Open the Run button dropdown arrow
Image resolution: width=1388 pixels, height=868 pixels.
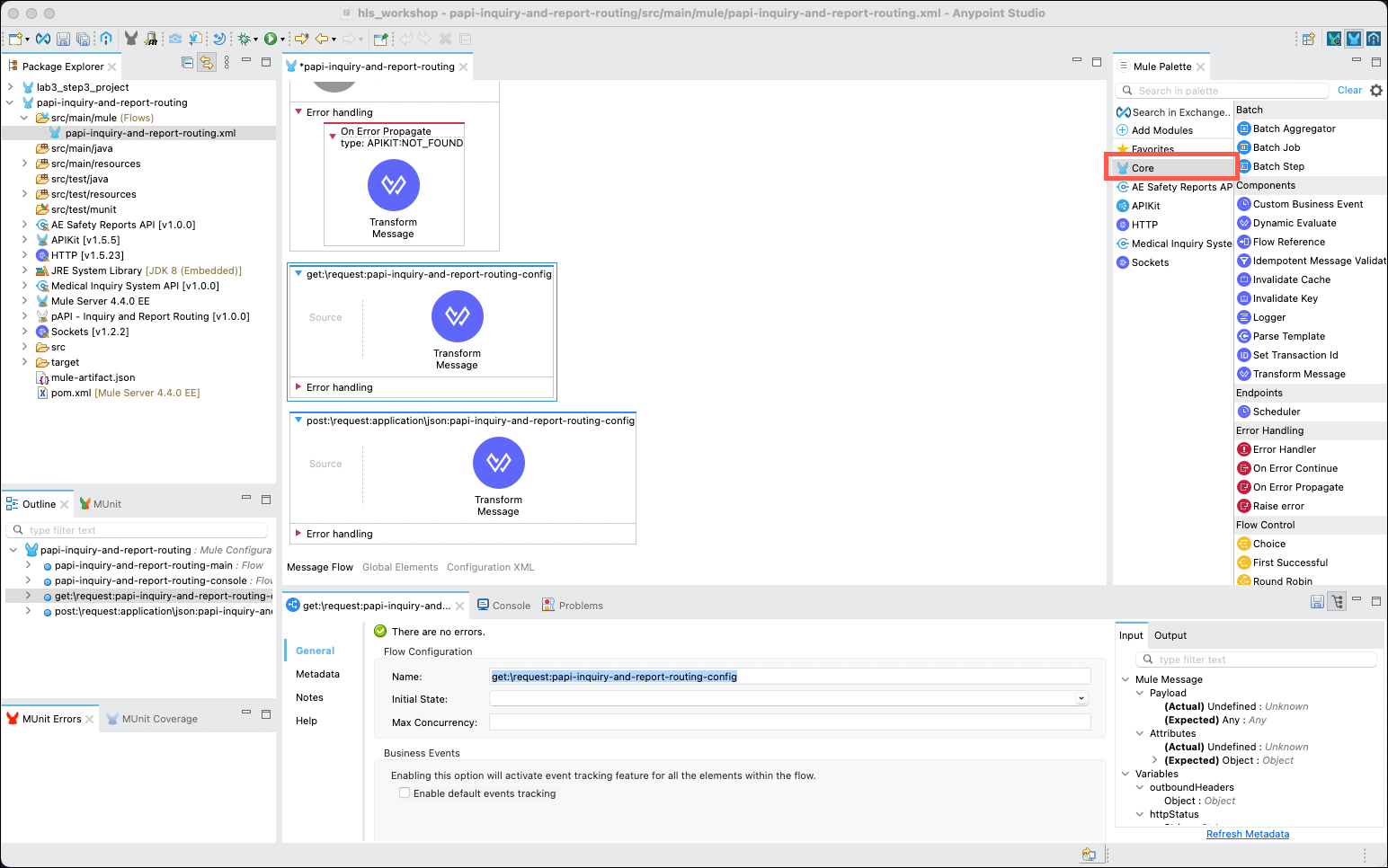coord(282,40)
